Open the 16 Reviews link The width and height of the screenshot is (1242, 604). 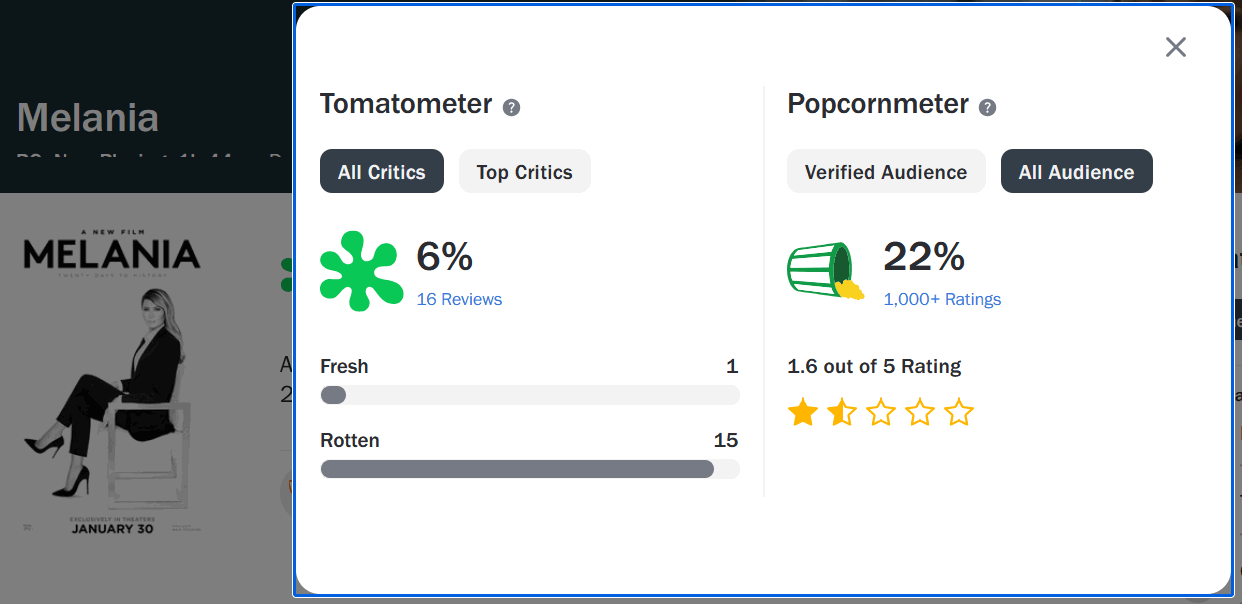pyautogui.click(x=459, y=299)
